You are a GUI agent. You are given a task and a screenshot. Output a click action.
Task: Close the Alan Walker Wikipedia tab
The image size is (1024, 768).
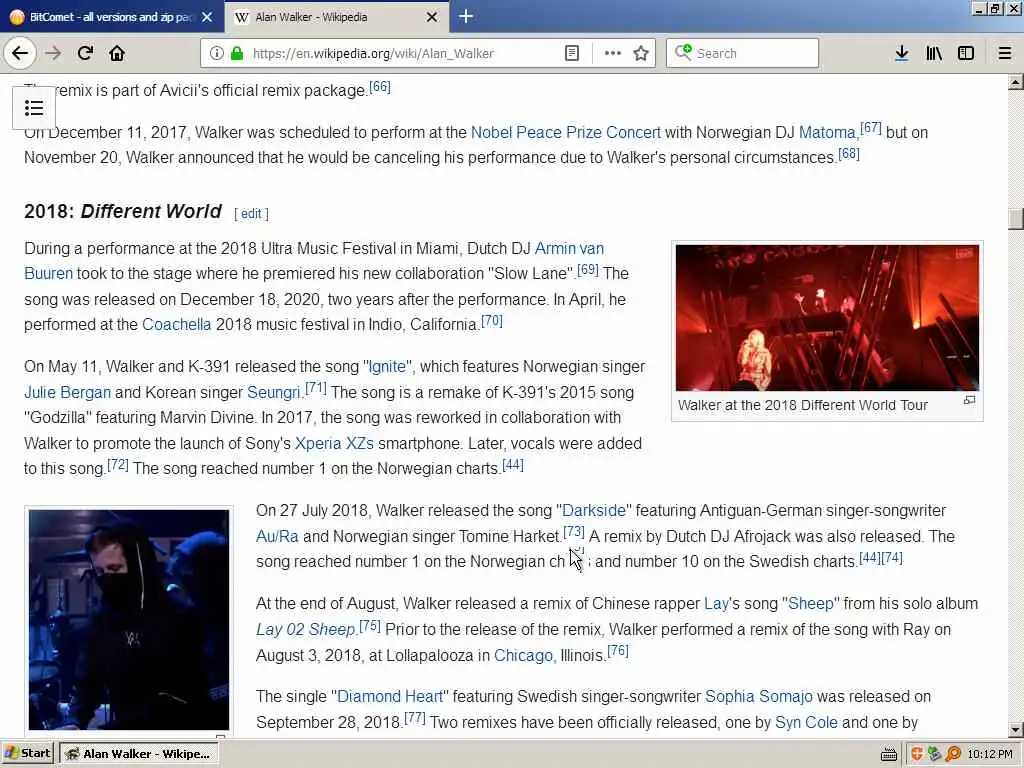click(x=432, y=17)
